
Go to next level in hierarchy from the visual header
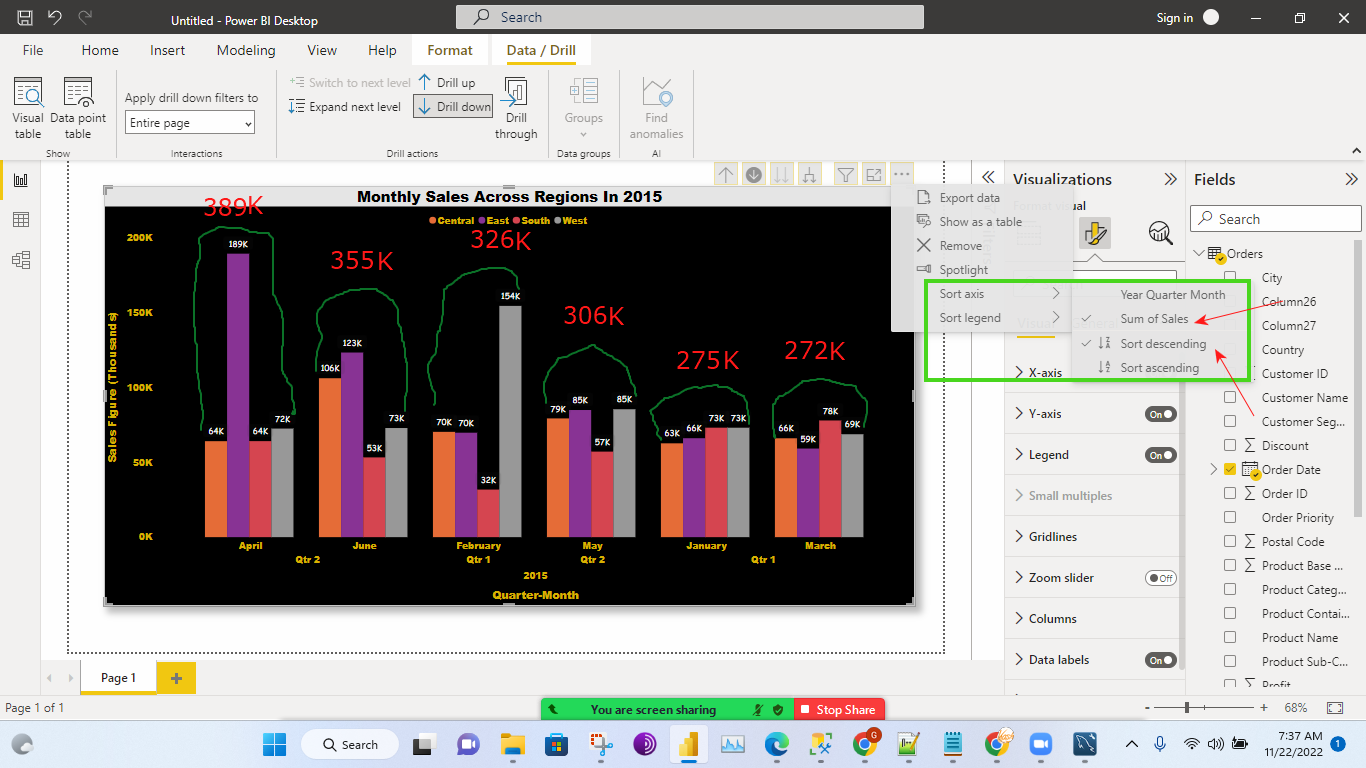(782, 175)
